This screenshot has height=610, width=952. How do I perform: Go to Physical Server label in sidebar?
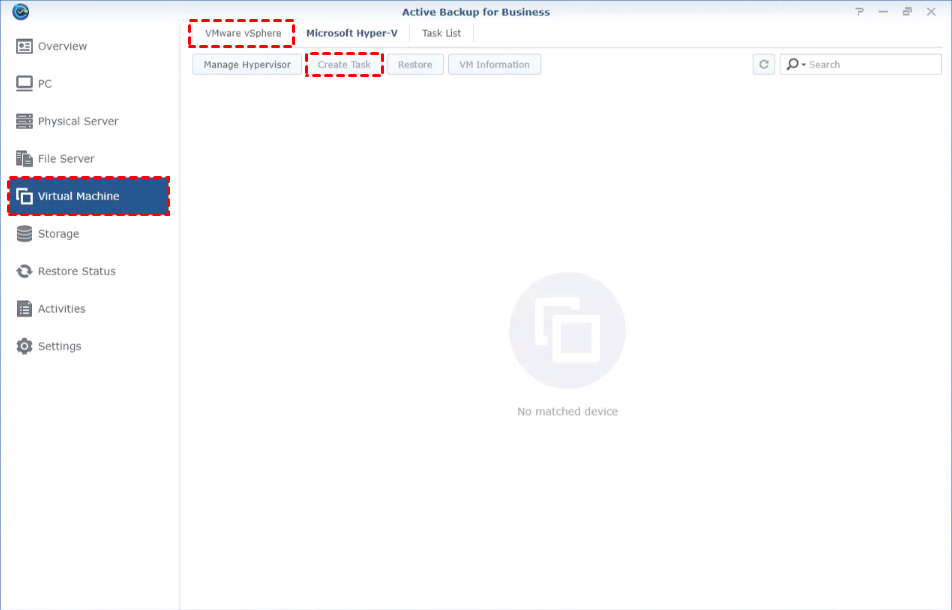point(78,121)
